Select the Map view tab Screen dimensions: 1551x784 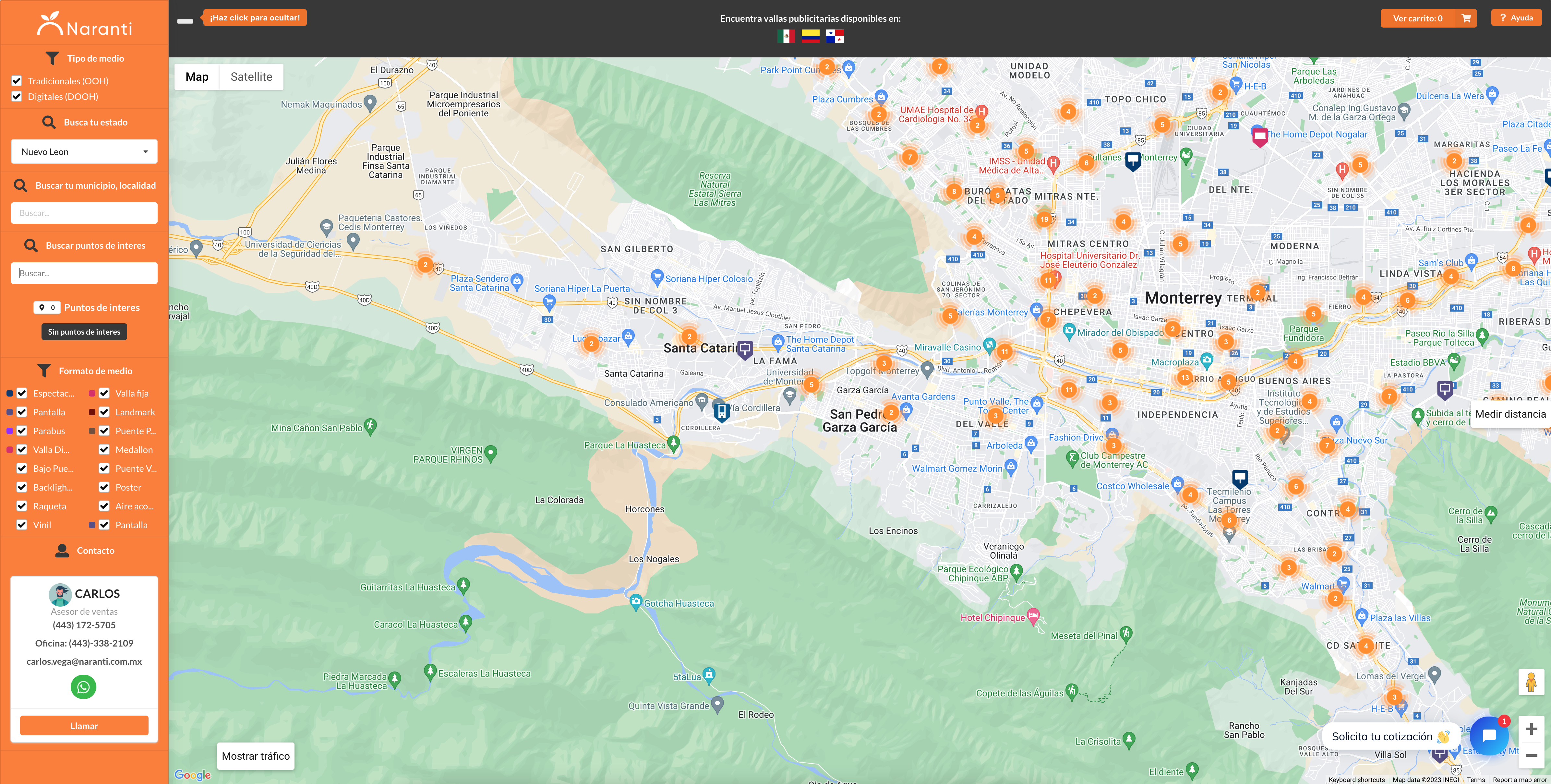197,77
